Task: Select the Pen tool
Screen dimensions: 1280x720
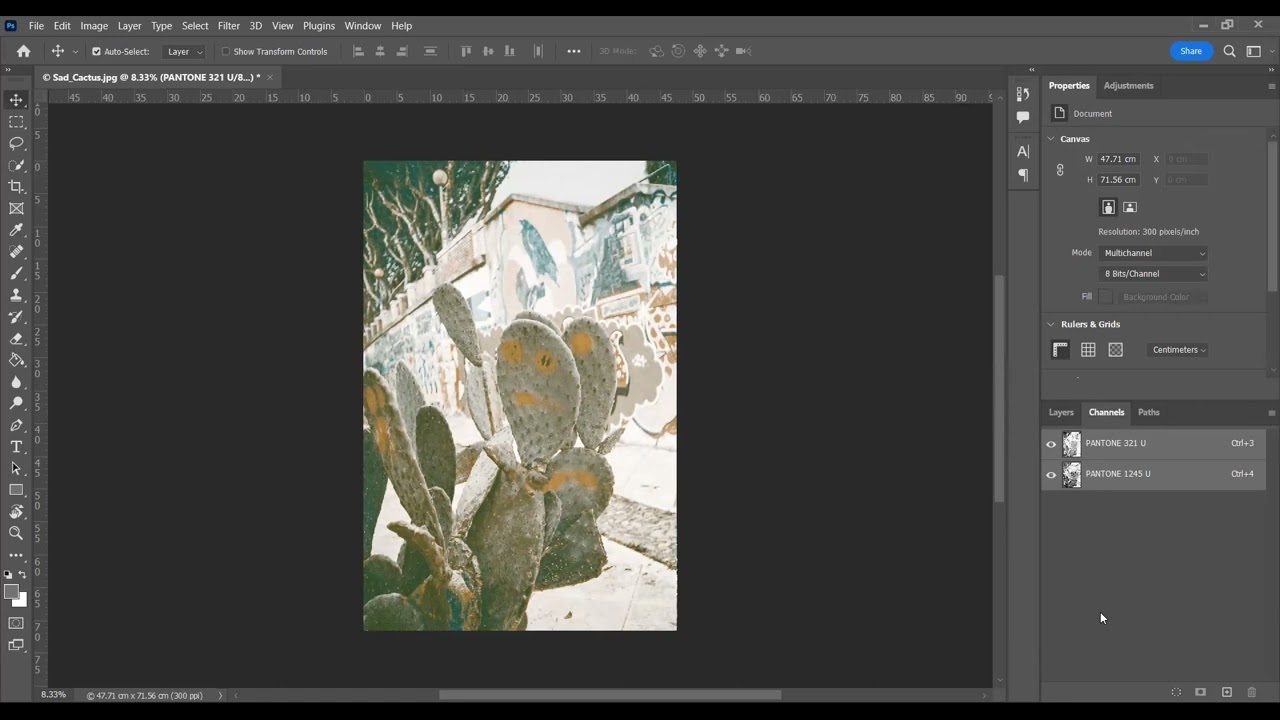Action: 16,425
